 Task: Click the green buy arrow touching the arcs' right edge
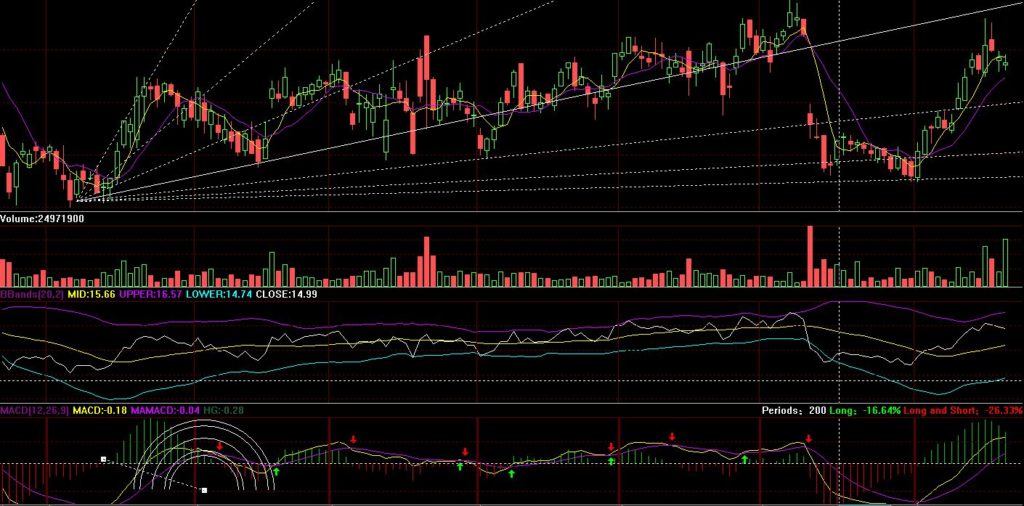[x=276, y=471]
